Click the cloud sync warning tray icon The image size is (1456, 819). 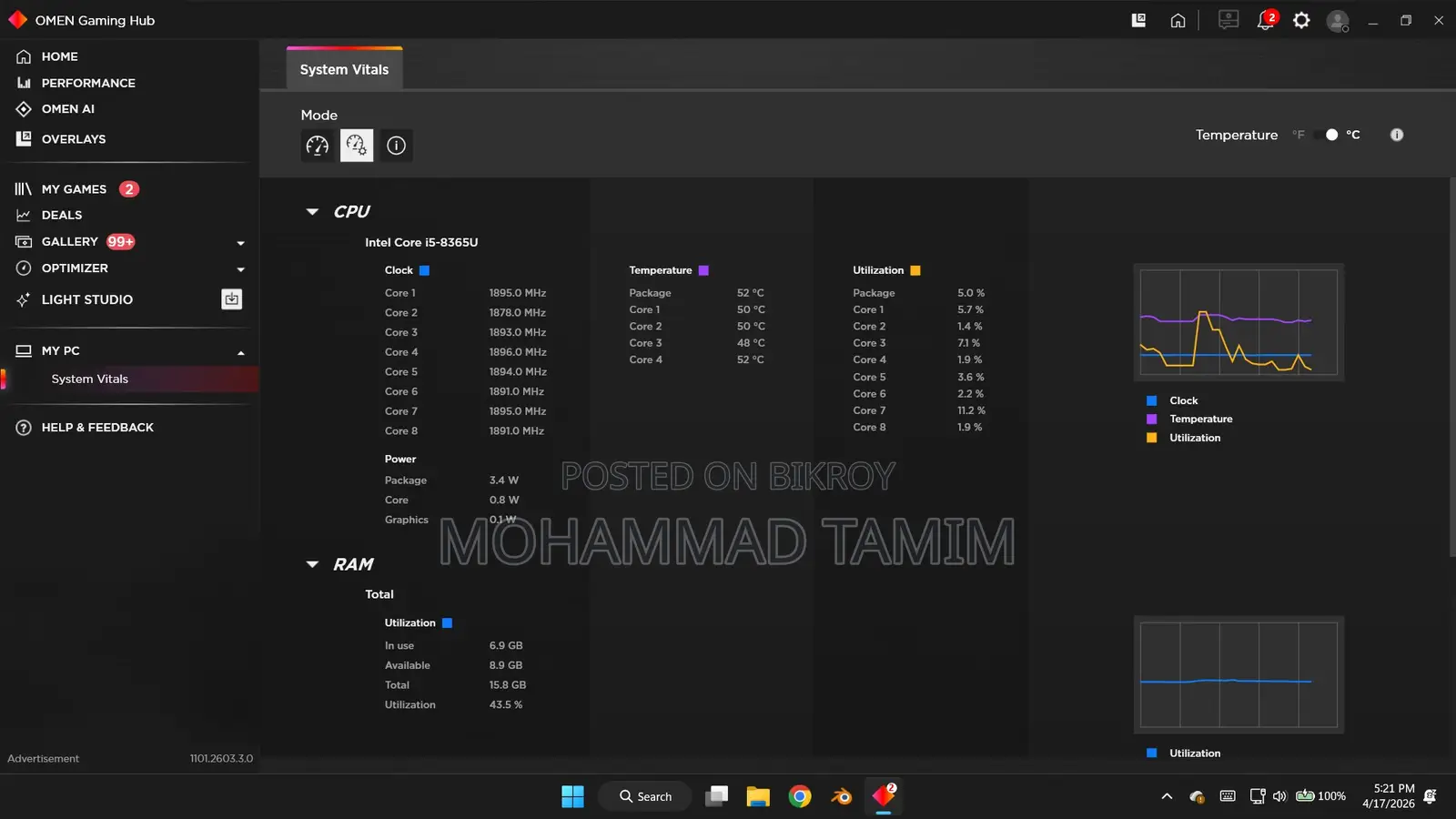[x=1198, y=796]
